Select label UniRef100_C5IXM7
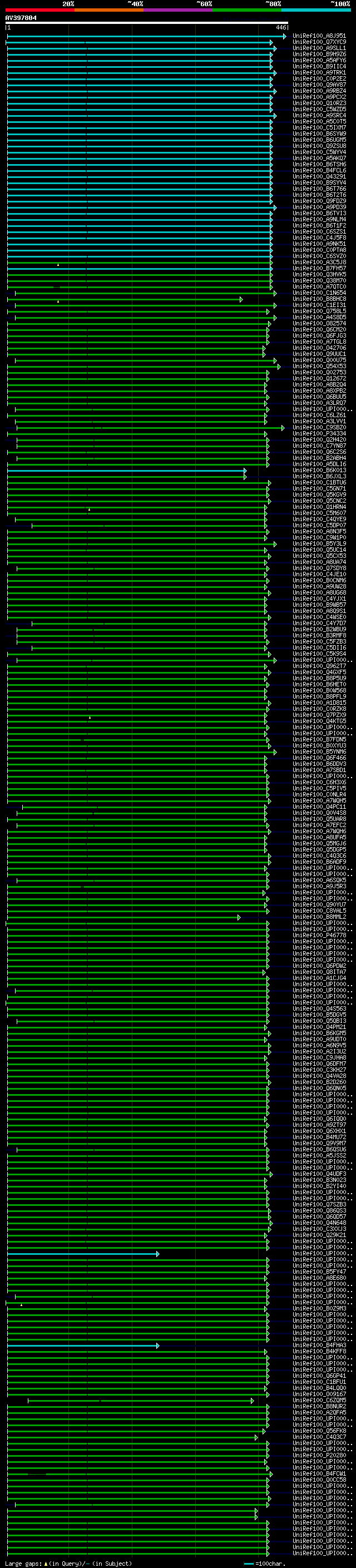The height and width of the screenshot is (1568, 356). tap(319, 128)
